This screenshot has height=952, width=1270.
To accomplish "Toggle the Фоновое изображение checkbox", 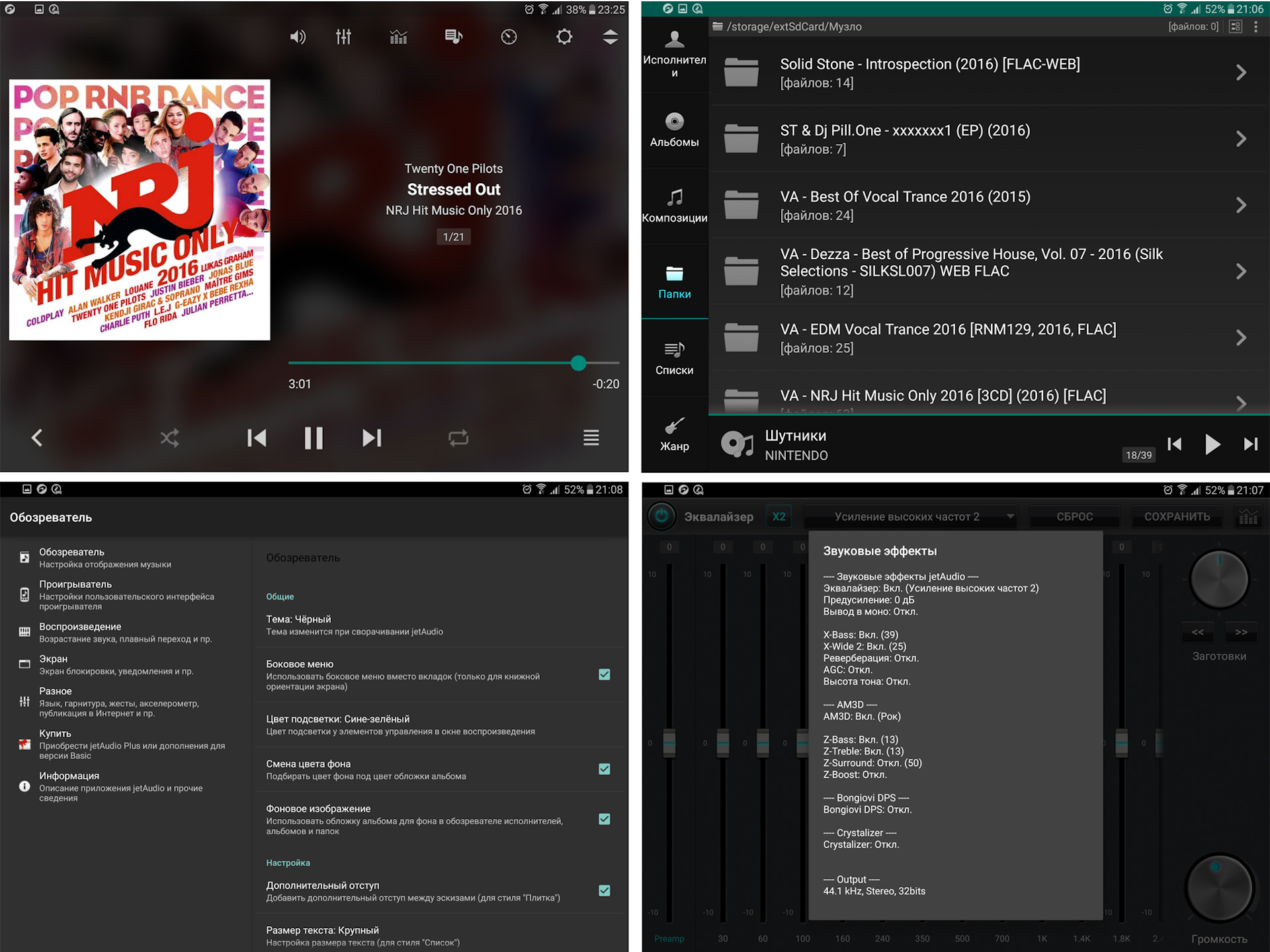I will click(x=605, y=819).
